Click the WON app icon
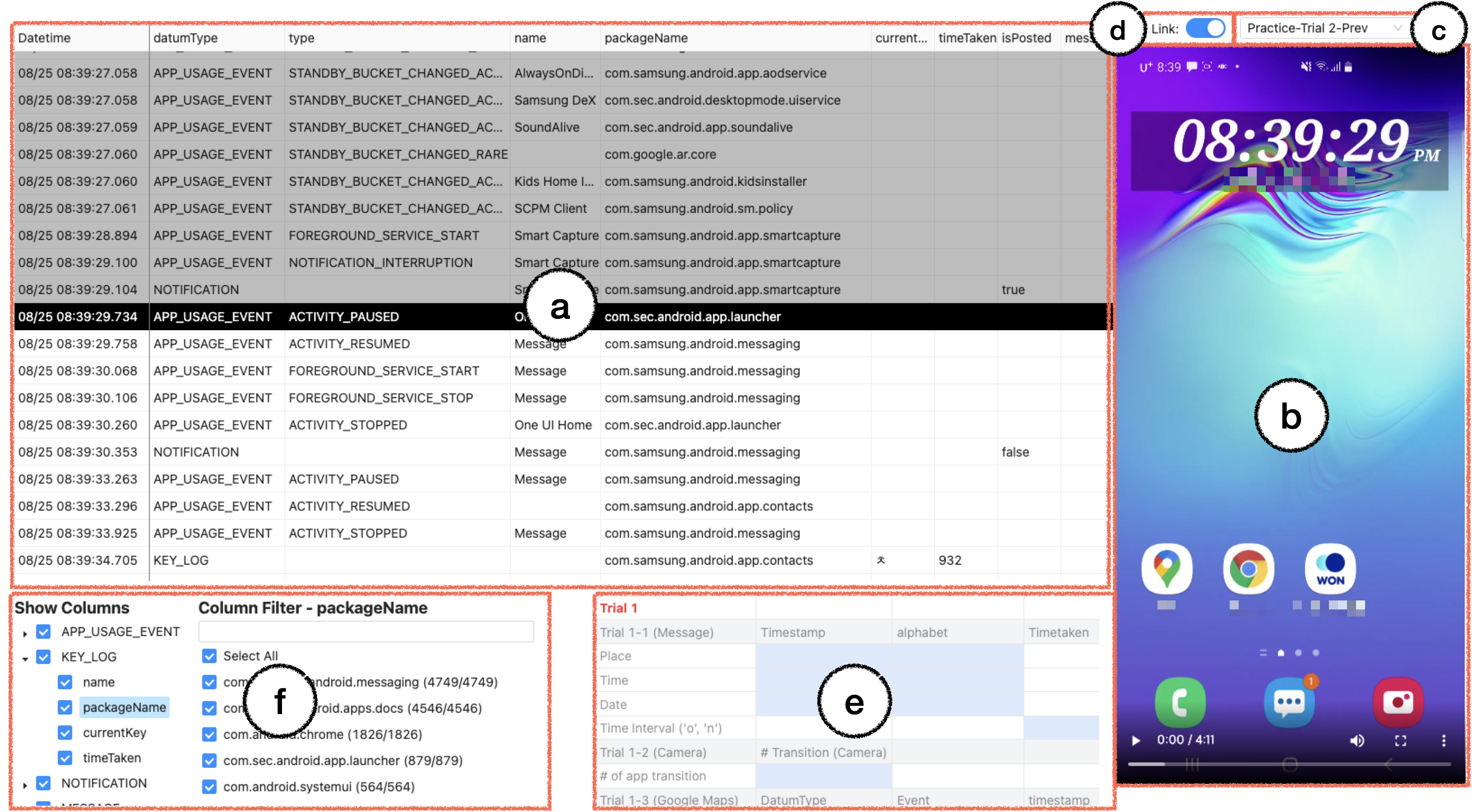 1330,568
